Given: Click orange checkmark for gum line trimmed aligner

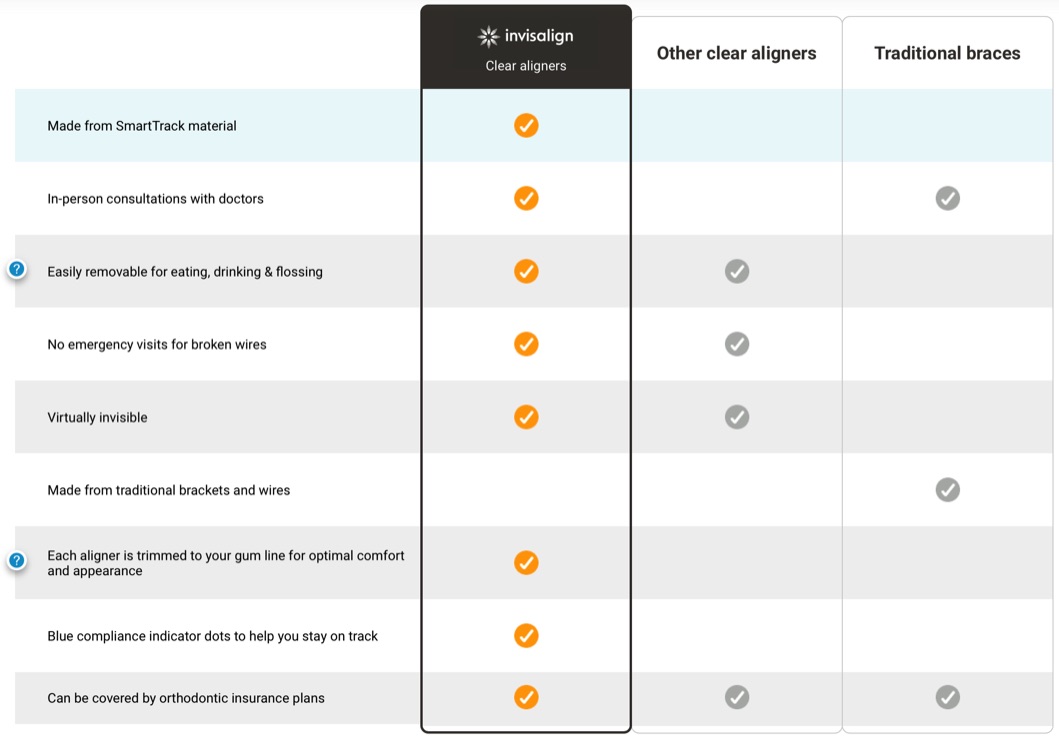Looking at the screenshot, I should pyautogui.click(x=526, y=563).
